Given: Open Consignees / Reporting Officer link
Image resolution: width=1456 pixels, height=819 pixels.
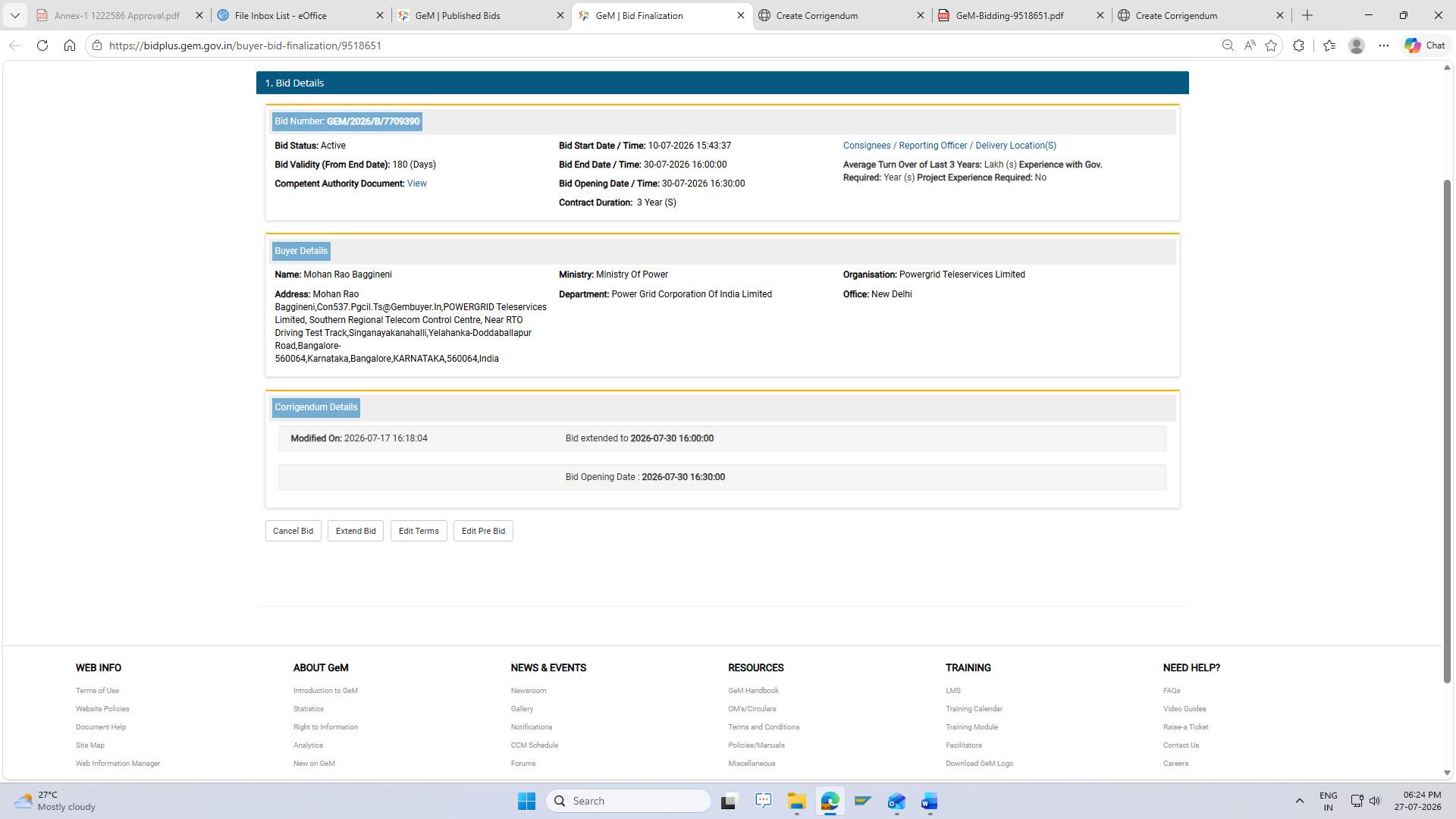Looking at the screenshot, I should [949, 146].
